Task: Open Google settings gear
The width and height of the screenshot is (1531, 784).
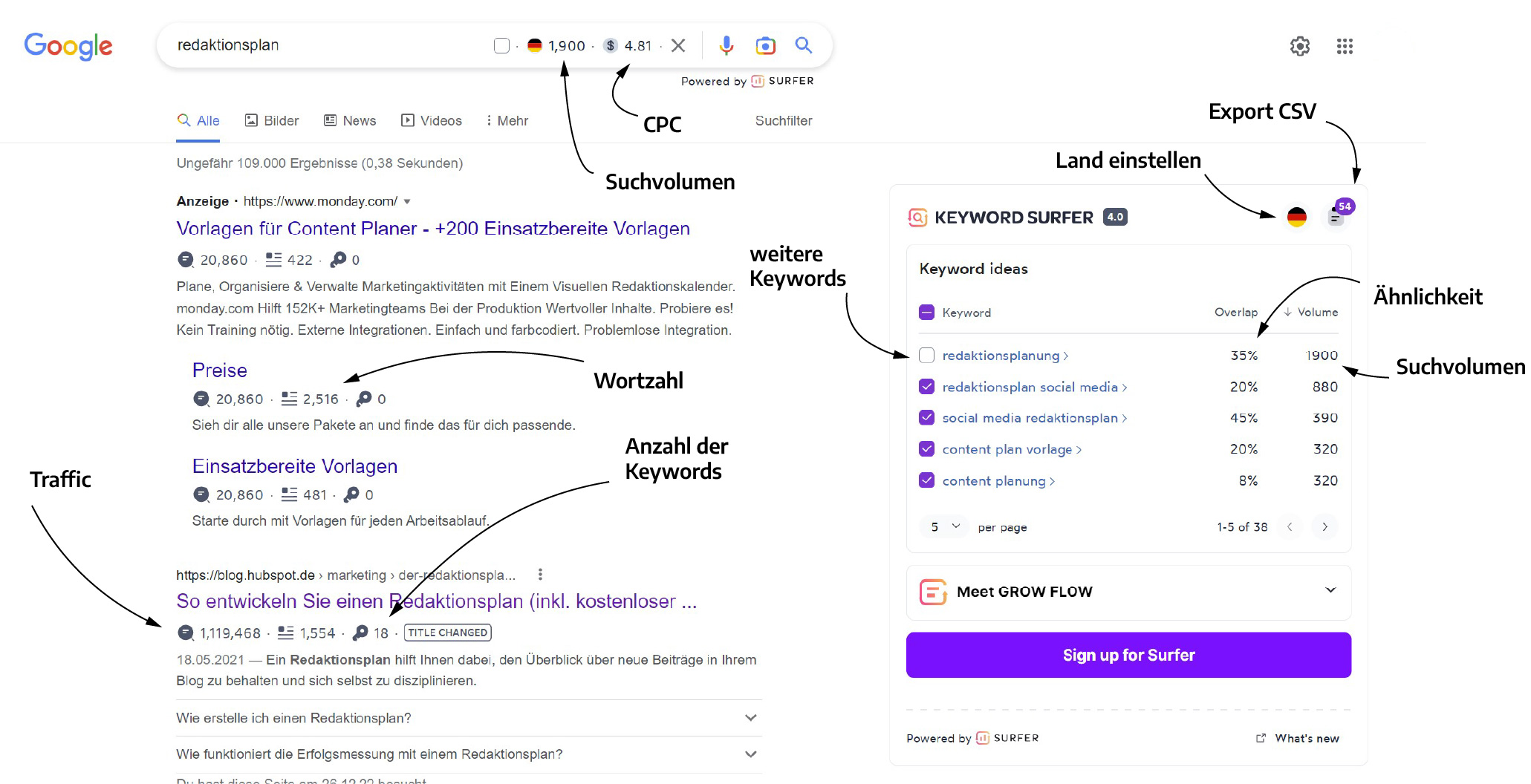Action: coord(1299,46)
